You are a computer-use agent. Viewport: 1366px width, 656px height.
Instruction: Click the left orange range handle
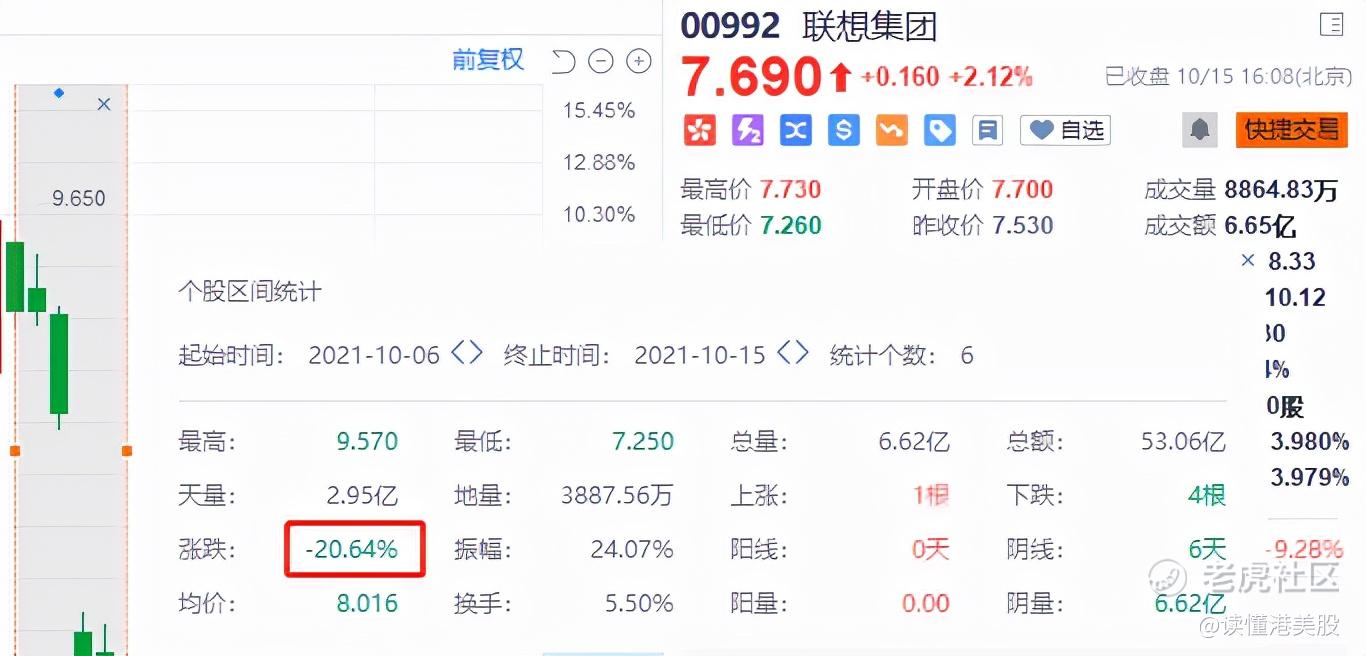click(14, 451)
